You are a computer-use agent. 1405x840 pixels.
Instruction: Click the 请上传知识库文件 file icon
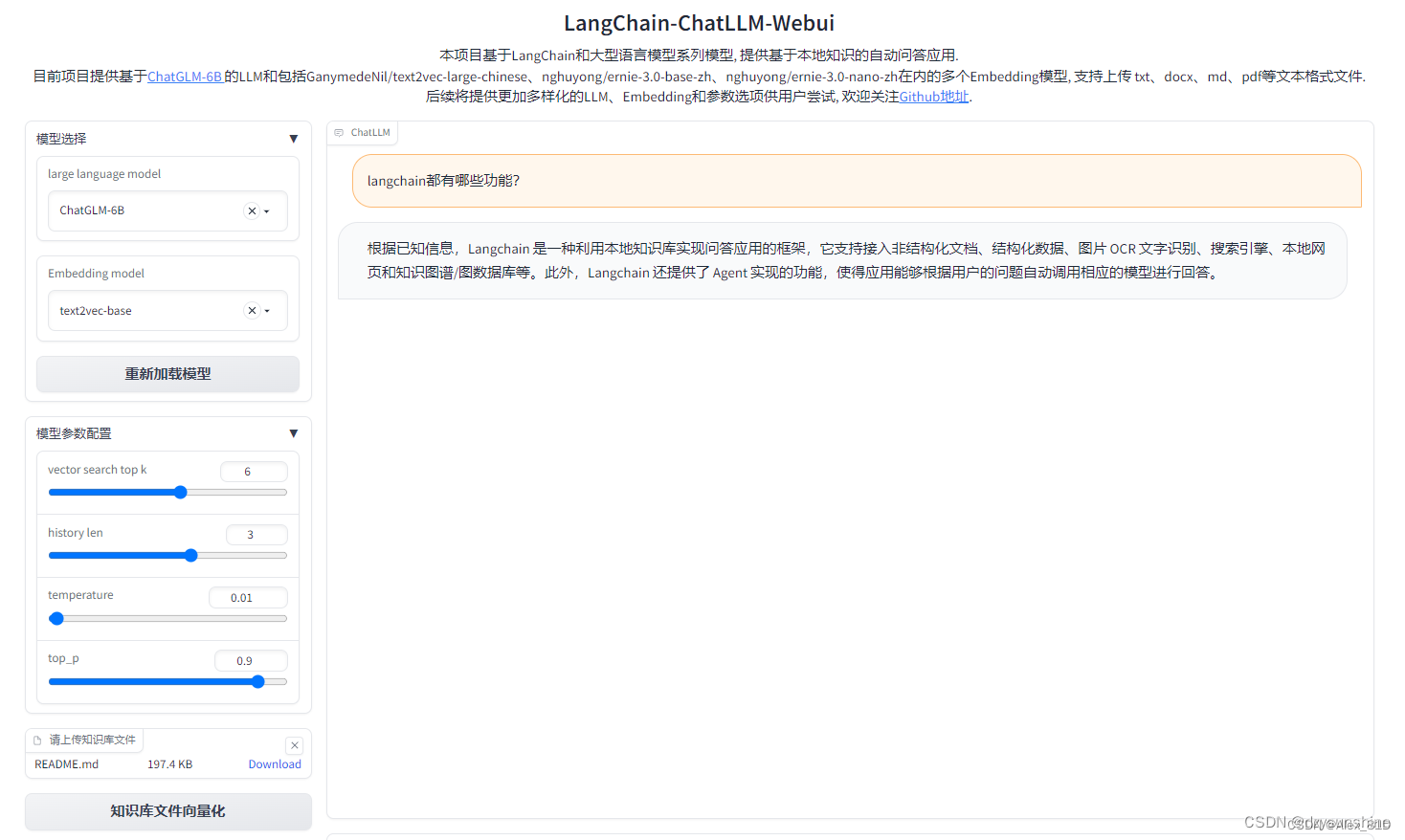[37, 741]
